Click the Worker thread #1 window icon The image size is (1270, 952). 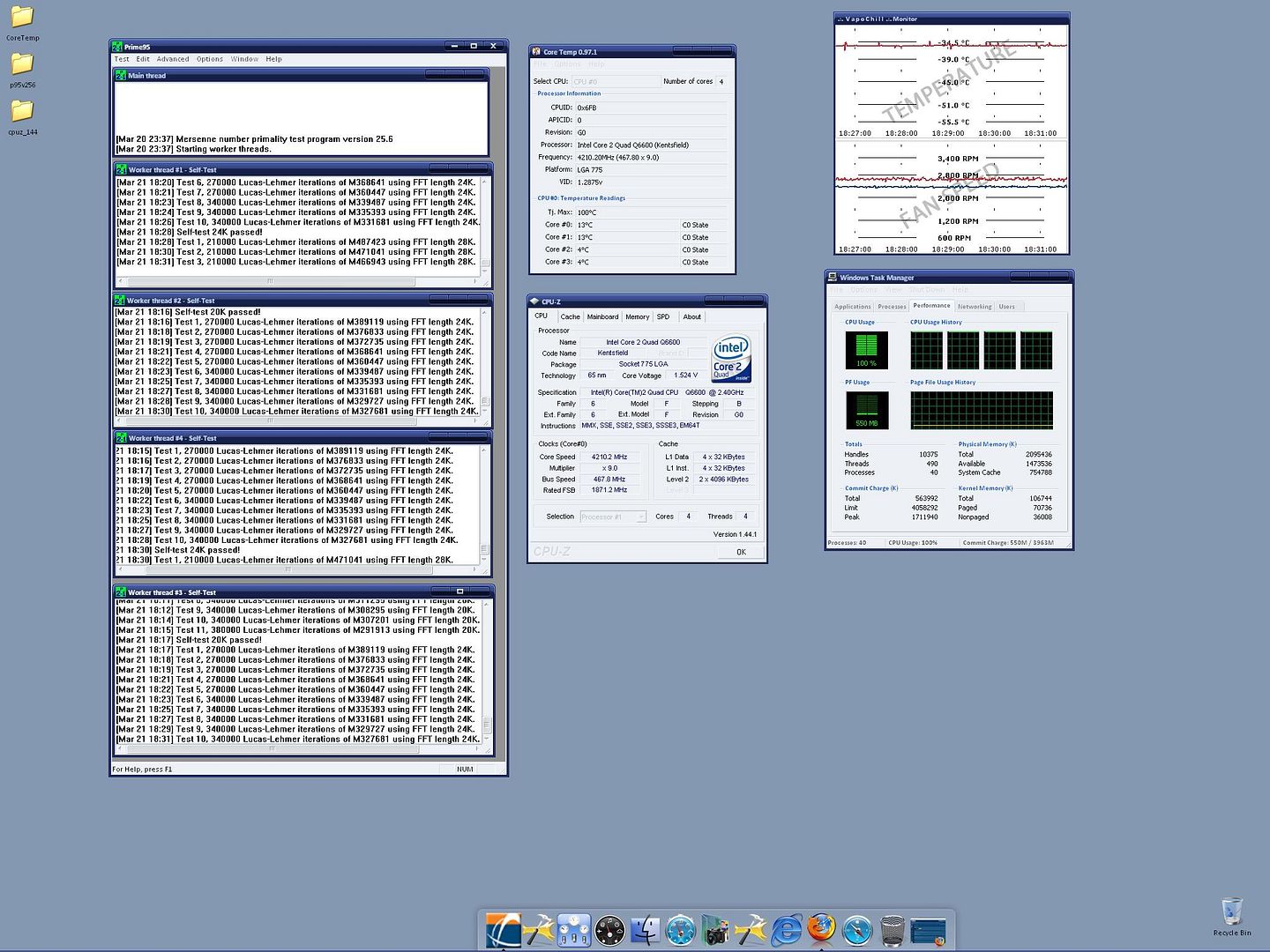(121, 169)
